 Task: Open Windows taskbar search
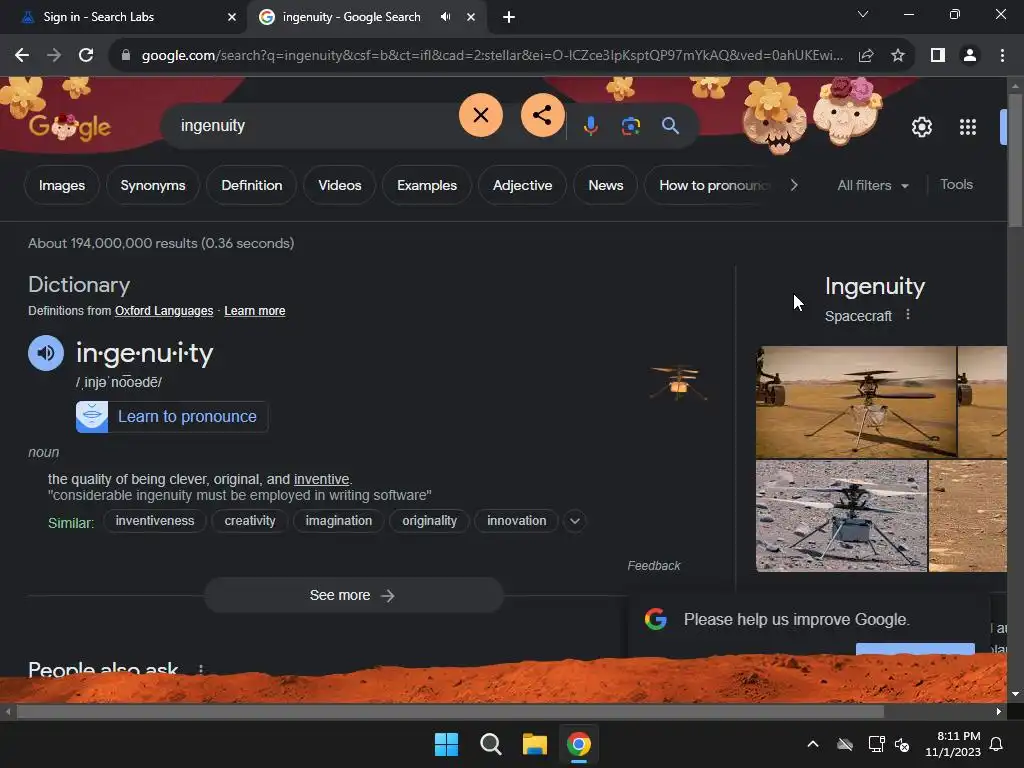490,744
